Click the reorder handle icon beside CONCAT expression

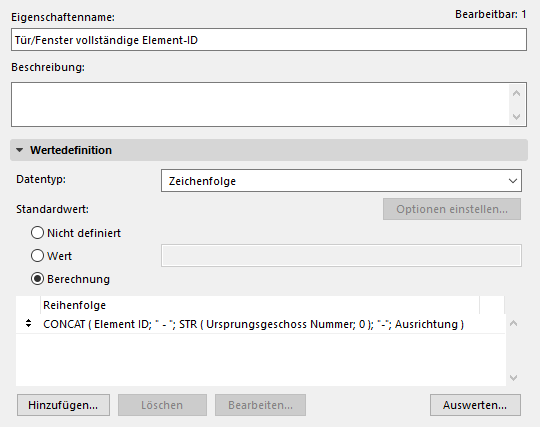coord(29,323)
